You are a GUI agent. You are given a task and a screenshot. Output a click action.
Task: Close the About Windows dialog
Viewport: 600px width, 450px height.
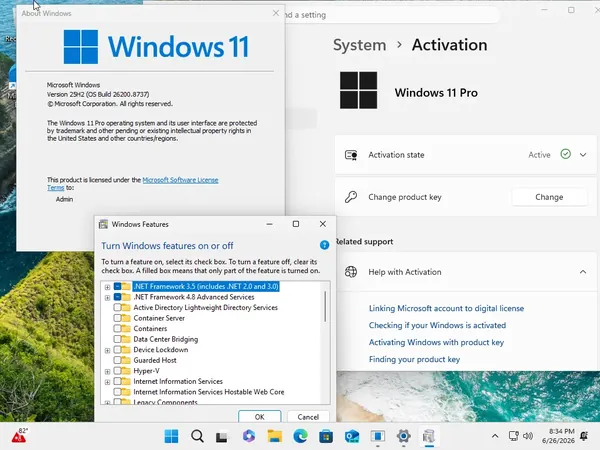pos(276,13)
